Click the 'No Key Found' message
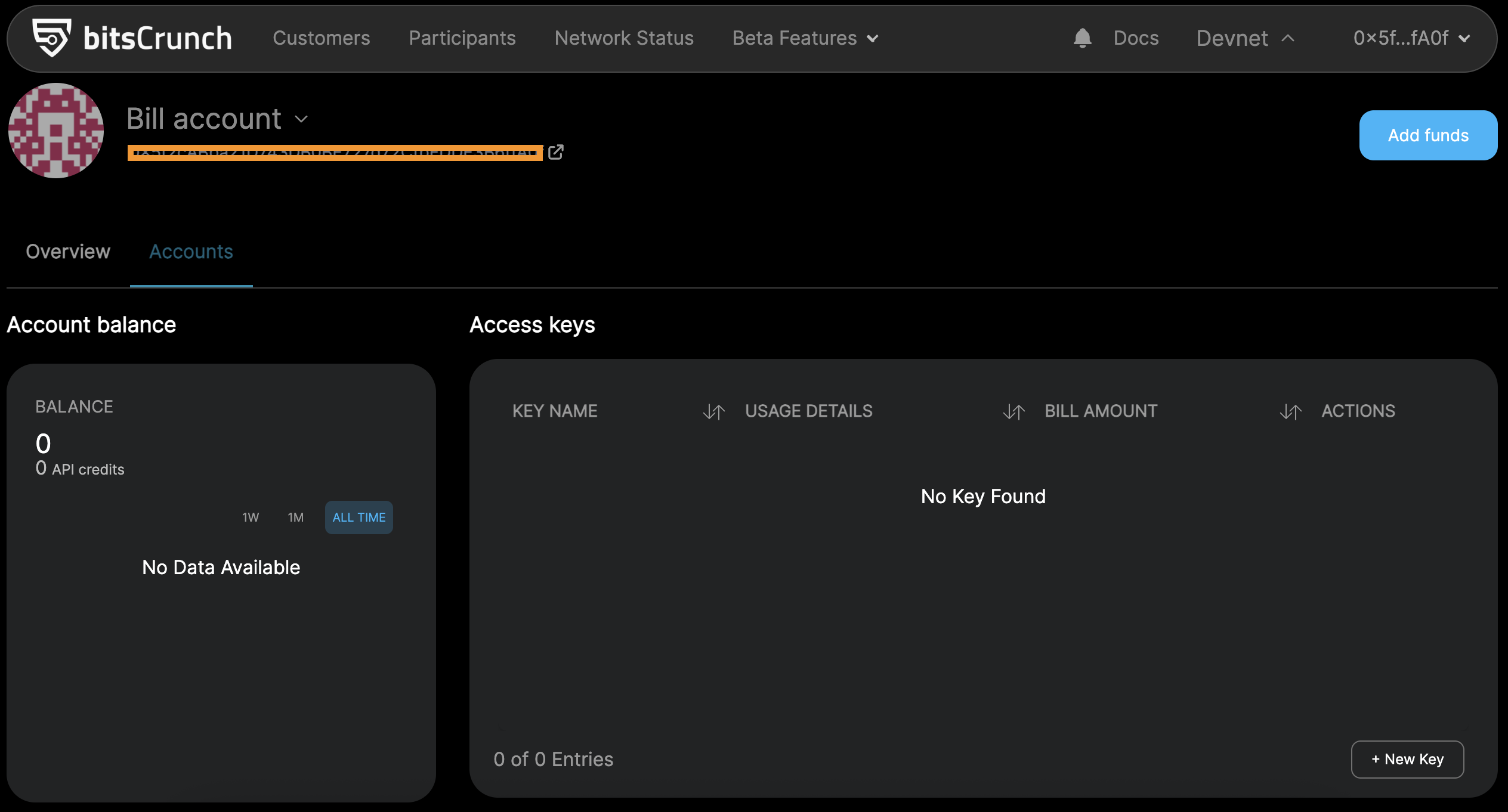Image resolution: width=1508 pixels, height=812 pixels. (x=983, y=496)
